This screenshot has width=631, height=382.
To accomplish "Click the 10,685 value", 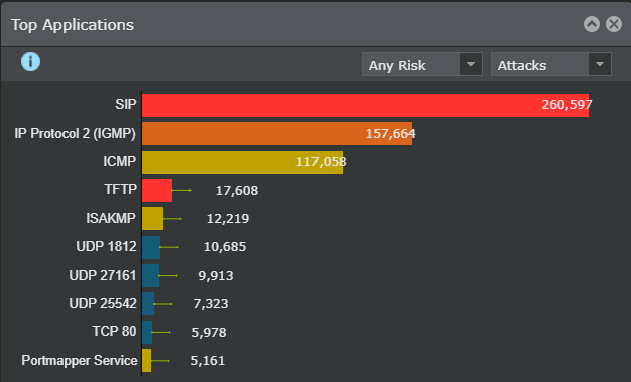I will tap(225, 246).
